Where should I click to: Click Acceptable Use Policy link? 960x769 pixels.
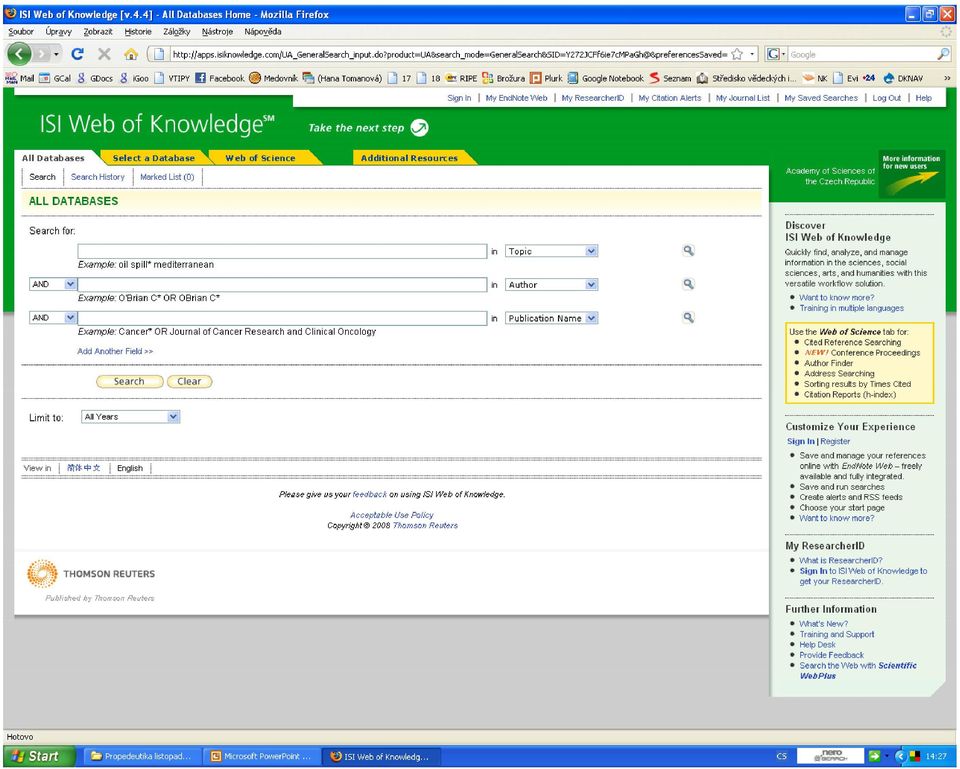(x=392, y=515)
